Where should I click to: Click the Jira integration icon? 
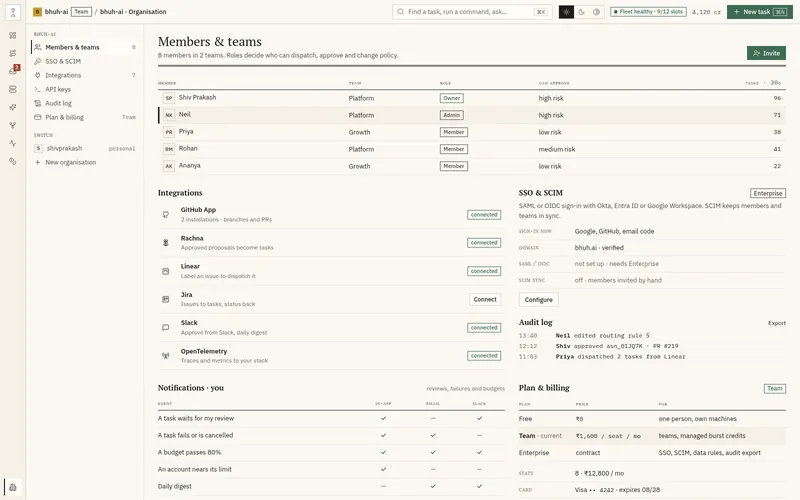pos(166,299)
